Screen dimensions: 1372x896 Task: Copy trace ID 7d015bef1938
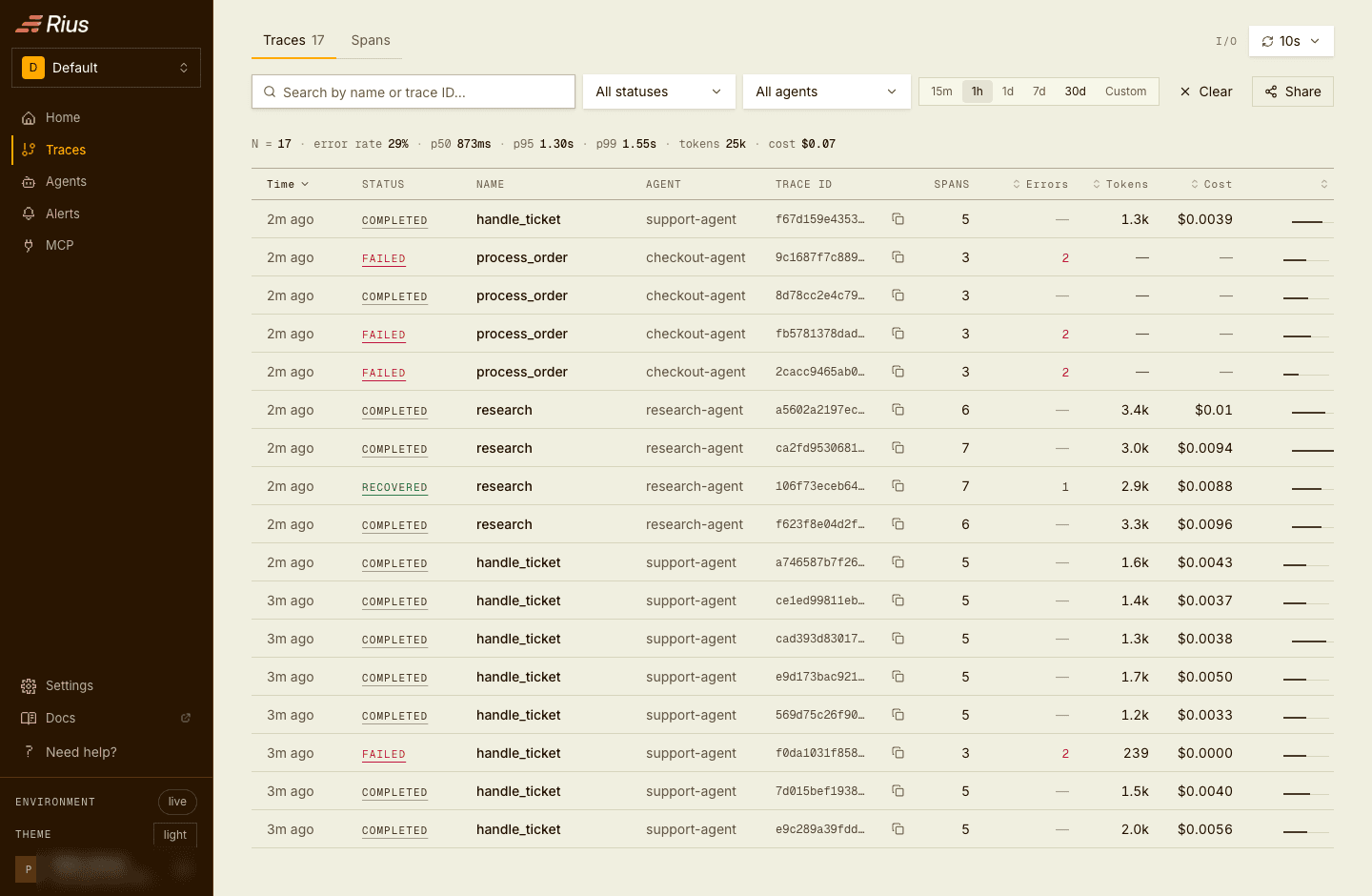click(898, 791)
